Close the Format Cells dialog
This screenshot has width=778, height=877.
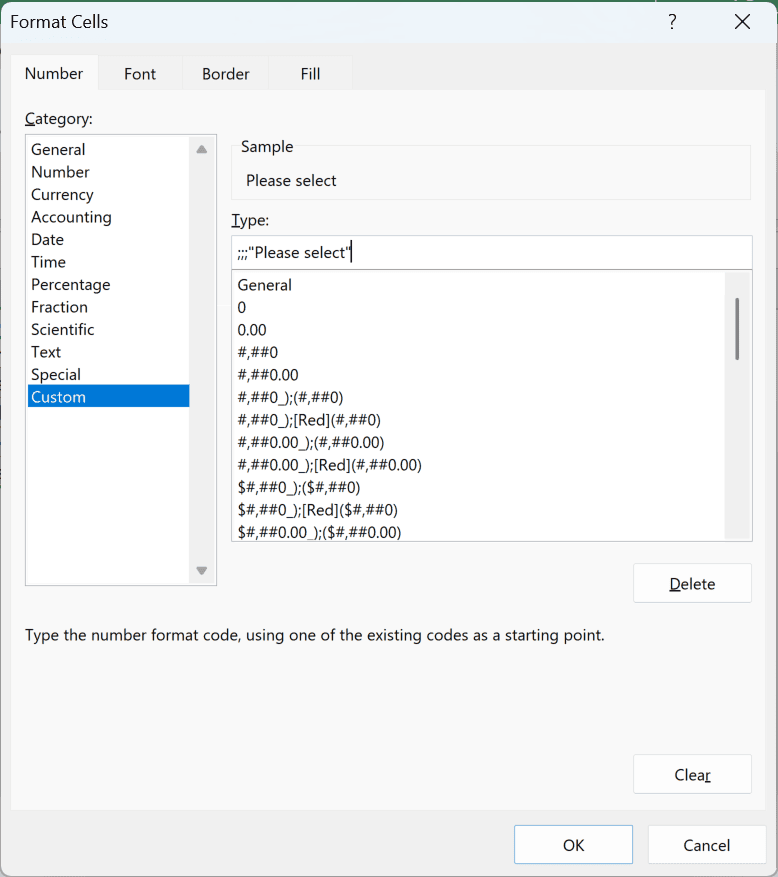(x=742, y=22)
